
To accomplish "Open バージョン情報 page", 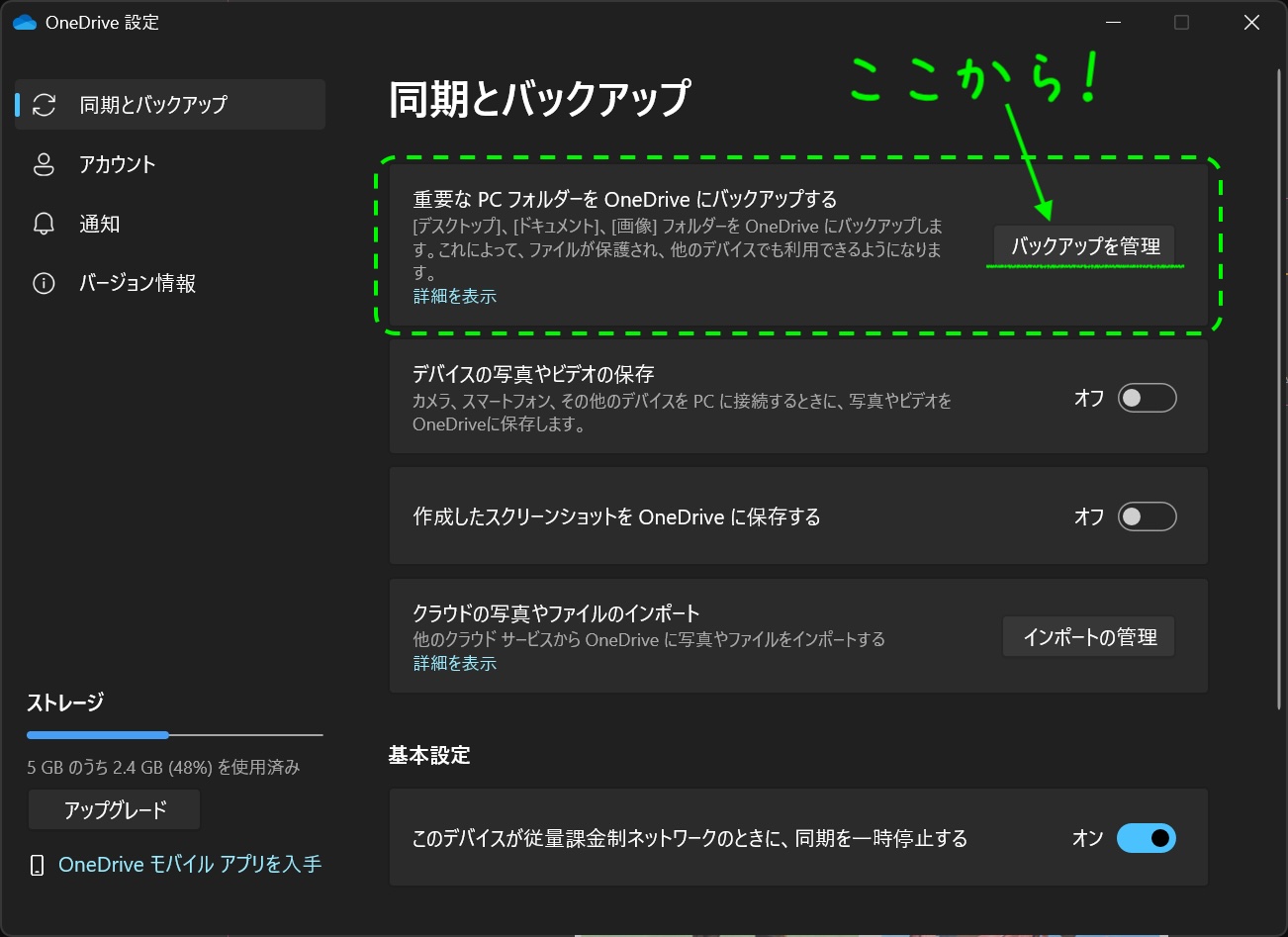I will coord(170,284).
